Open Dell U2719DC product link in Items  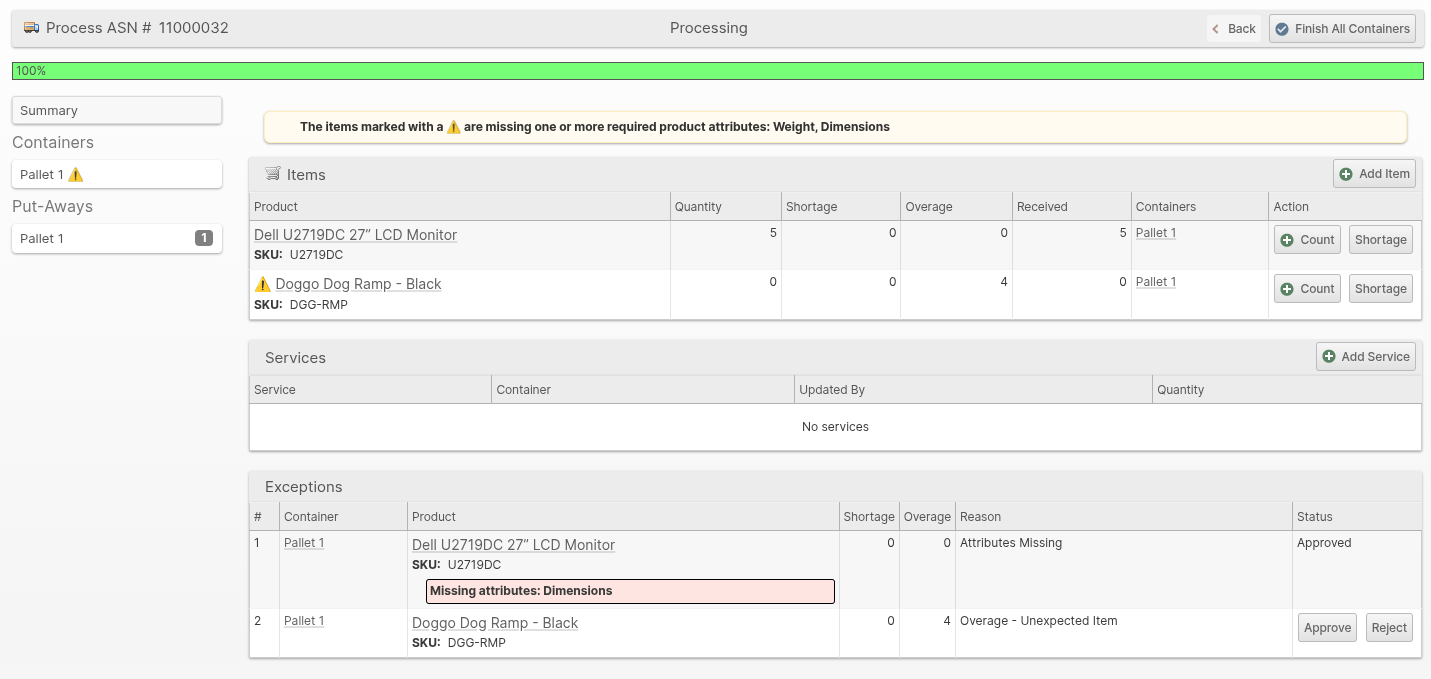[x=355, y=235]
